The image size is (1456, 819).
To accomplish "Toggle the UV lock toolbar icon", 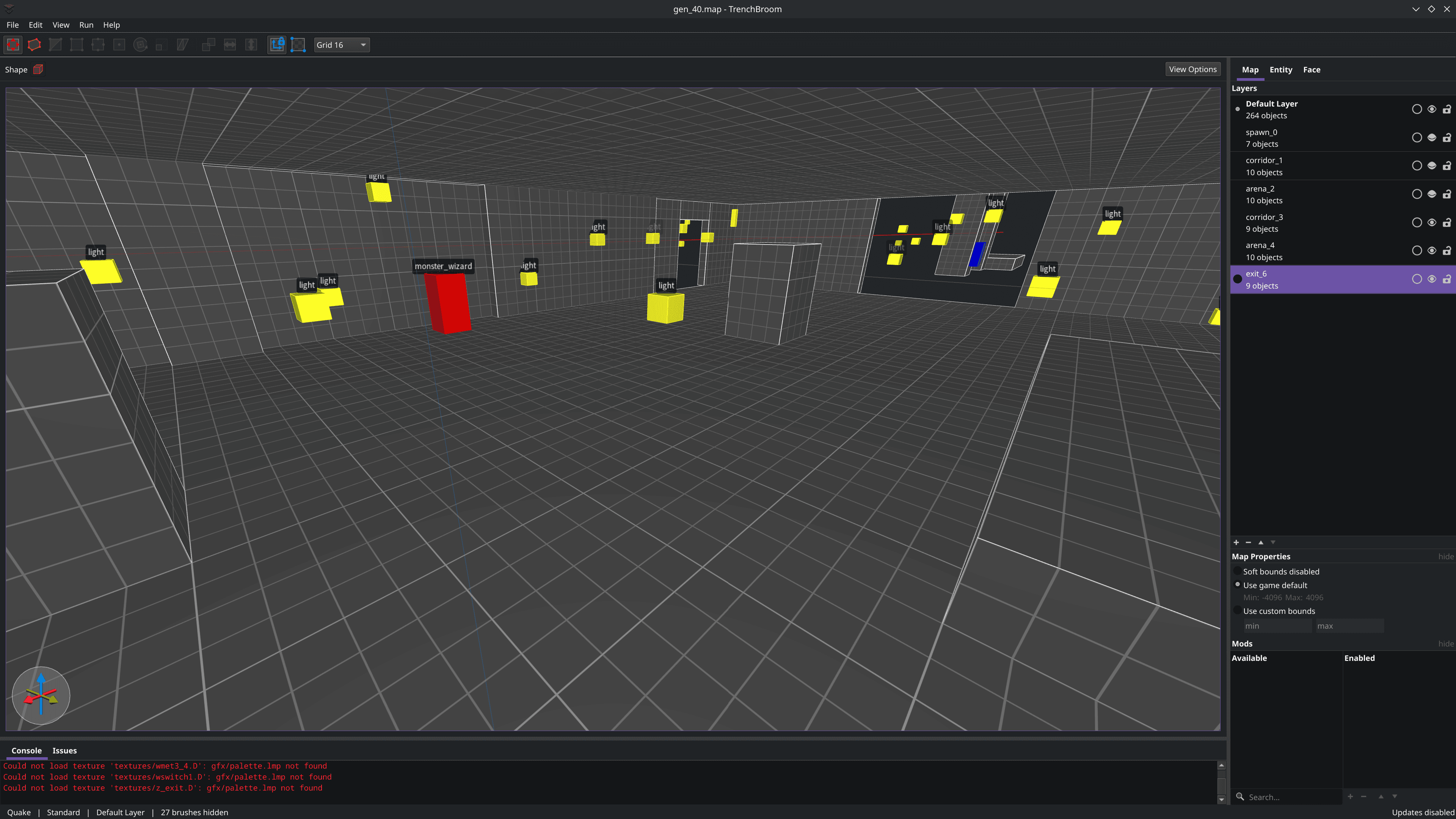I will click(x=298, y=45).
